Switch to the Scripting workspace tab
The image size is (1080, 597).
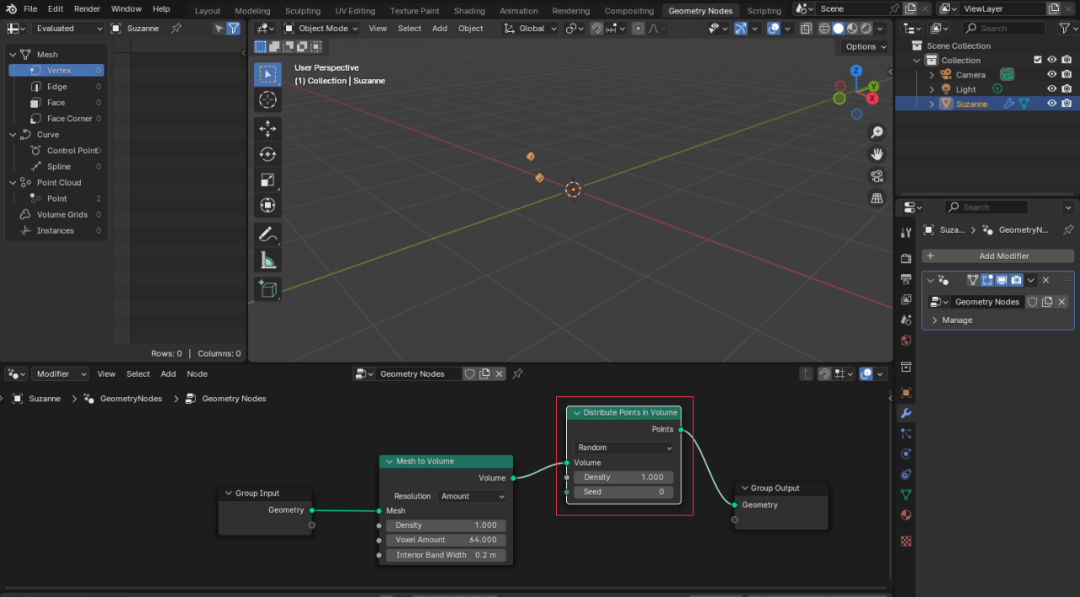tap(764, 10)
